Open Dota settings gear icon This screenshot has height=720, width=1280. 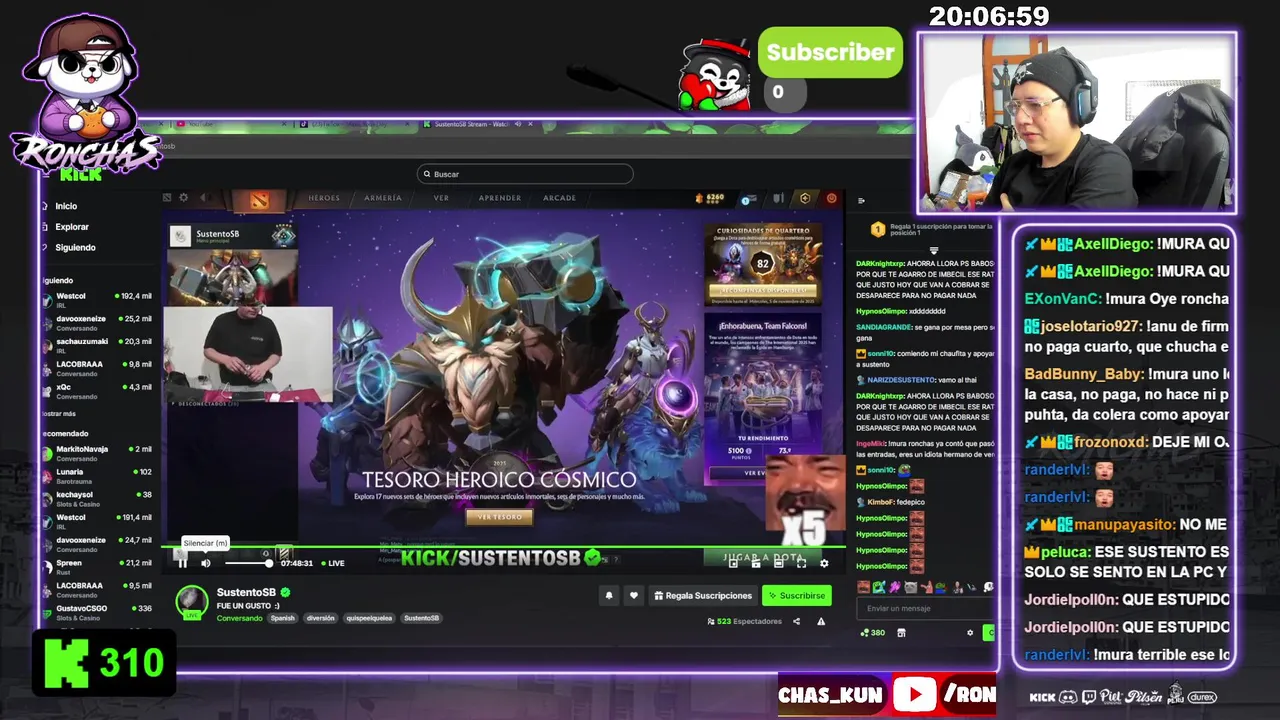tap(184, 198)
